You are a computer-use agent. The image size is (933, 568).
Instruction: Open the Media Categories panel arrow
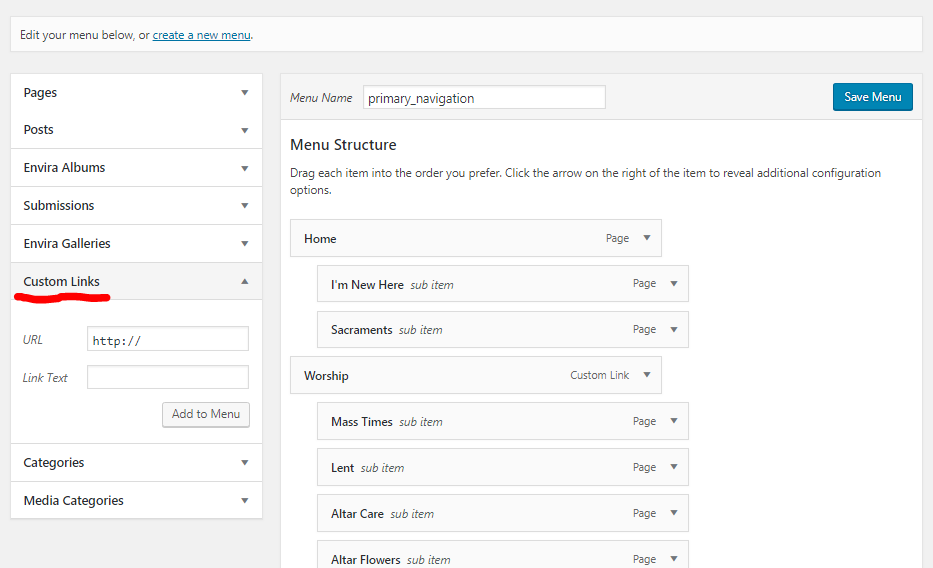click(x=244, y=501)
